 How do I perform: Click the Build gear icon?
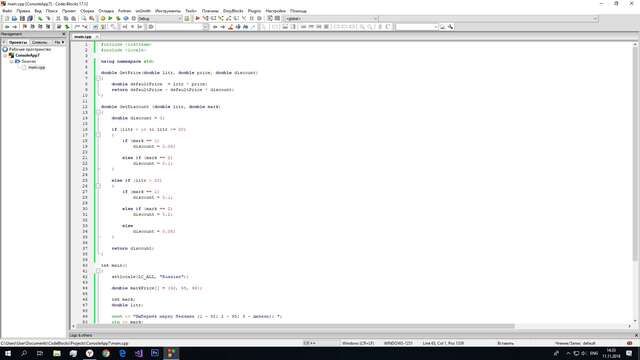pyautogui.click(x=103, y=18)
